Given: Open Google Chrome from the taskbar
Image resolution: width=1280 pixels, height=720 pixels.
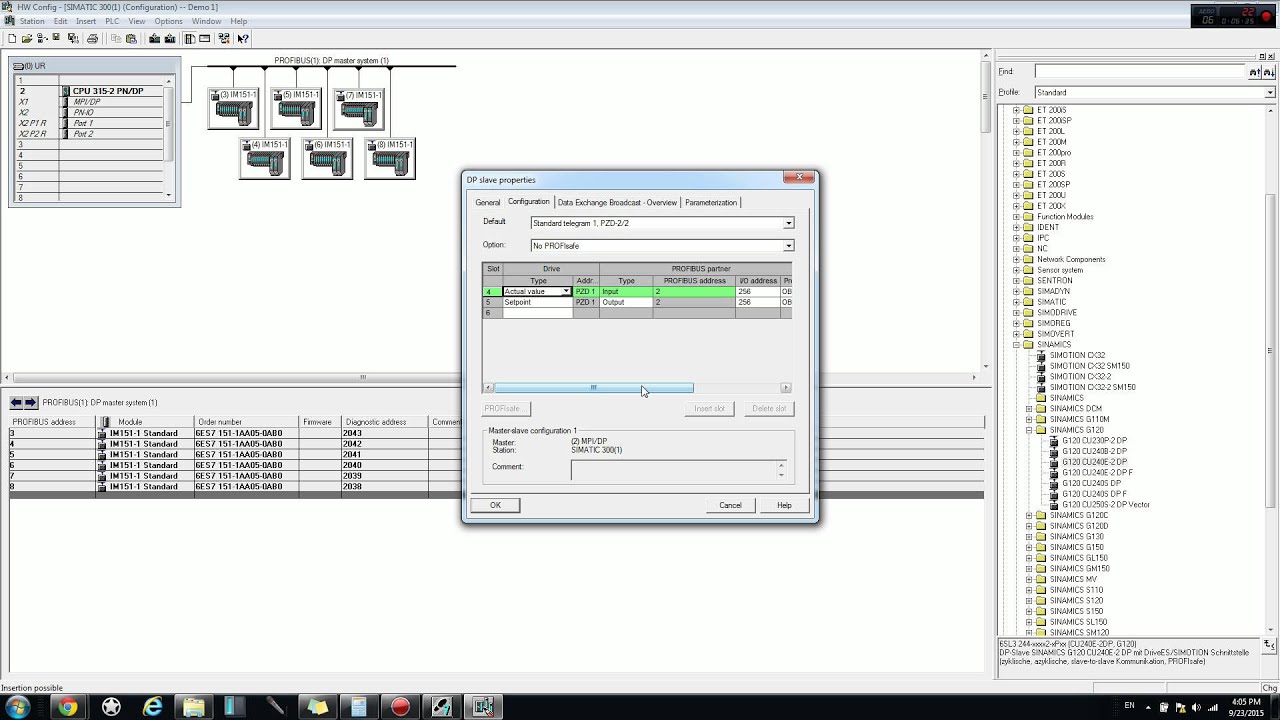Looking at the screenshot, I should point(68,707).
